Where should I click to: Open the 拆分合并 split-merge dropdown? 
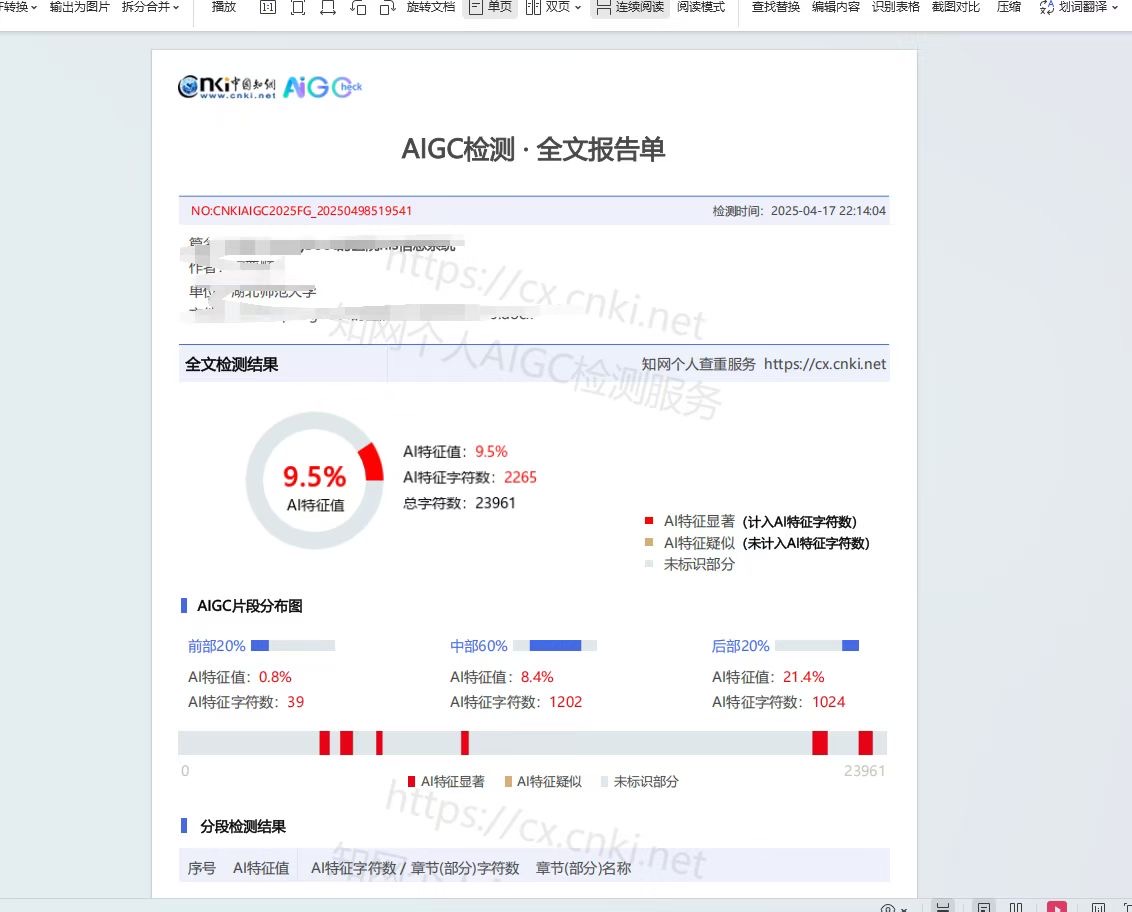click(148, 8)
